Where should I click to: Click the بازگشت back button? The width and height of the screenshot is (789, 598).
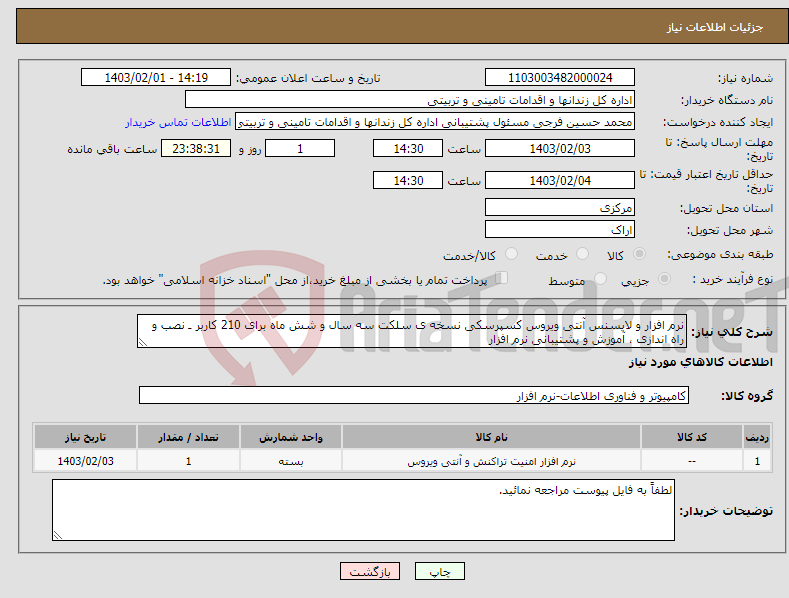point(370,571)
